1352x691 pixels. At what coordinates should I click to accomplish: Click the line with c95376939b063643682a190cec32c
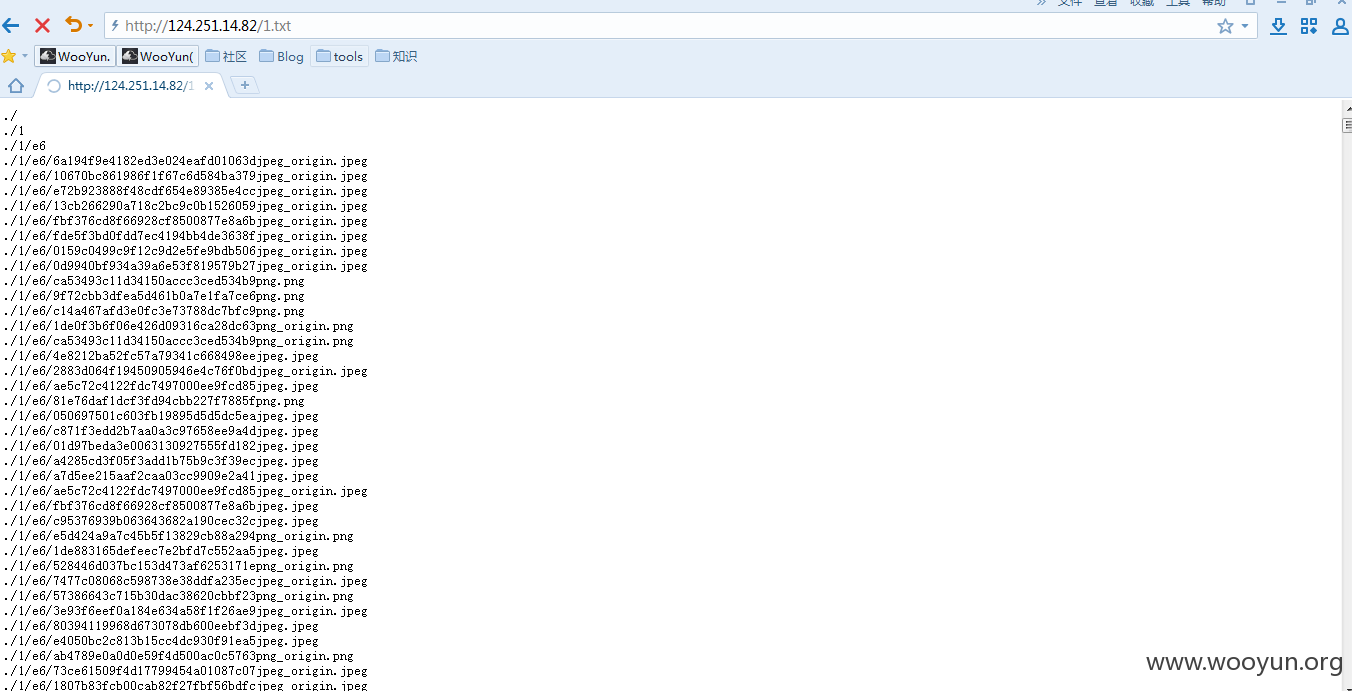161,521
